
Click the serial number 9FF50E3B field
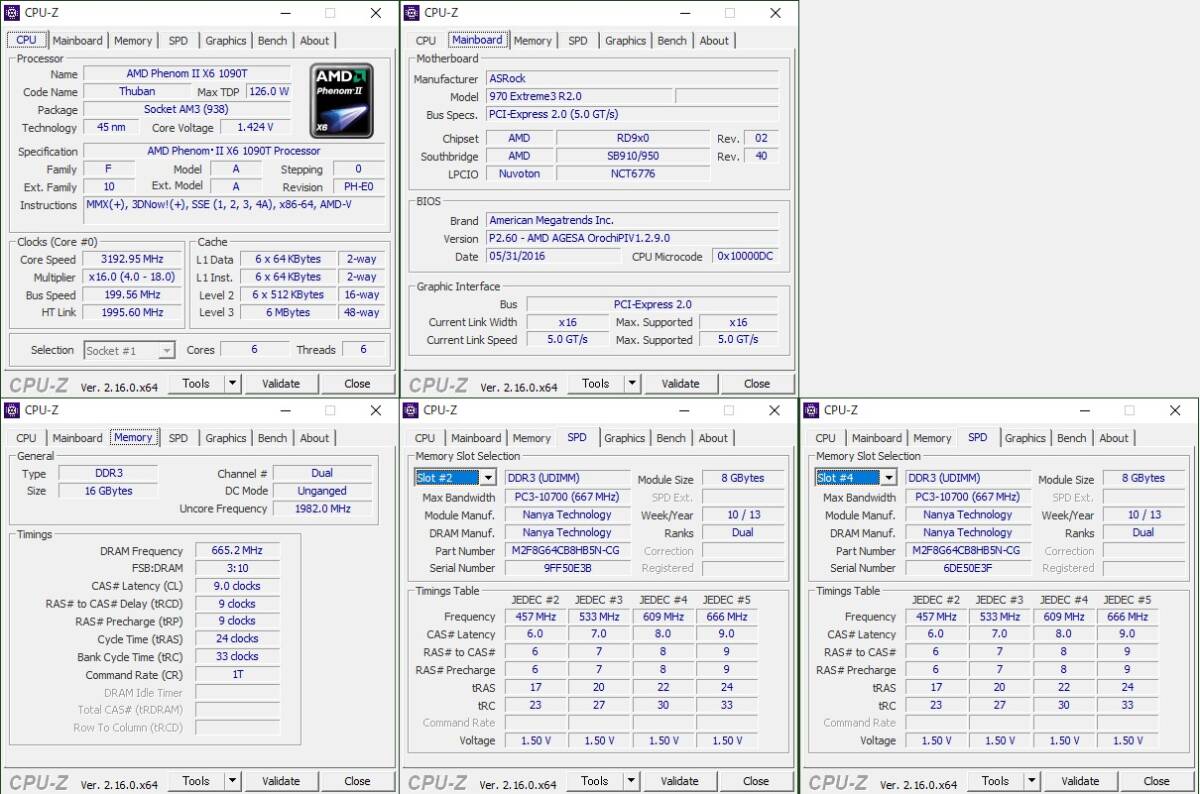click(x=566, y=568)
